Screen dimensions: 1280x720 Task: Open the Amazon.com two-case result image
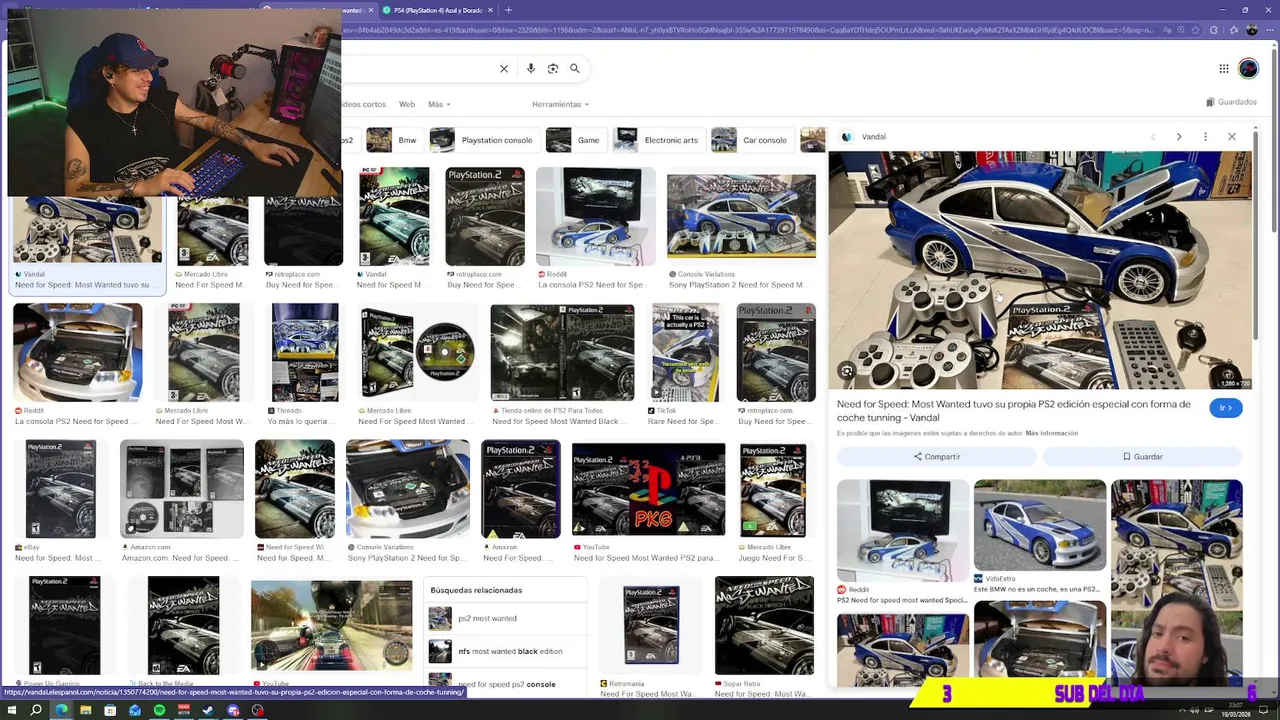tap(182, 489)
